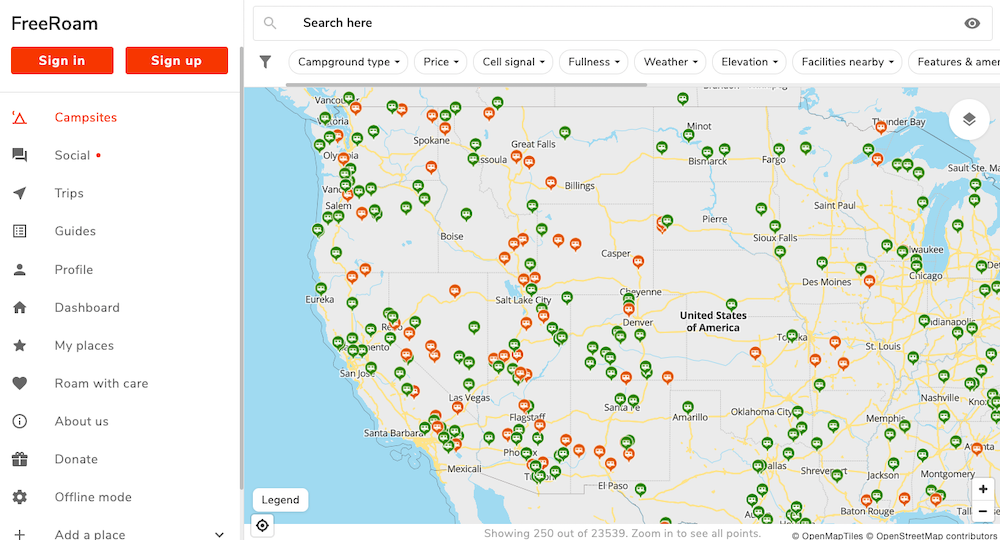Toggle the eye visibility icon in search bar
This screenshot has width=1000, height=540.
(x=972, y=24)
